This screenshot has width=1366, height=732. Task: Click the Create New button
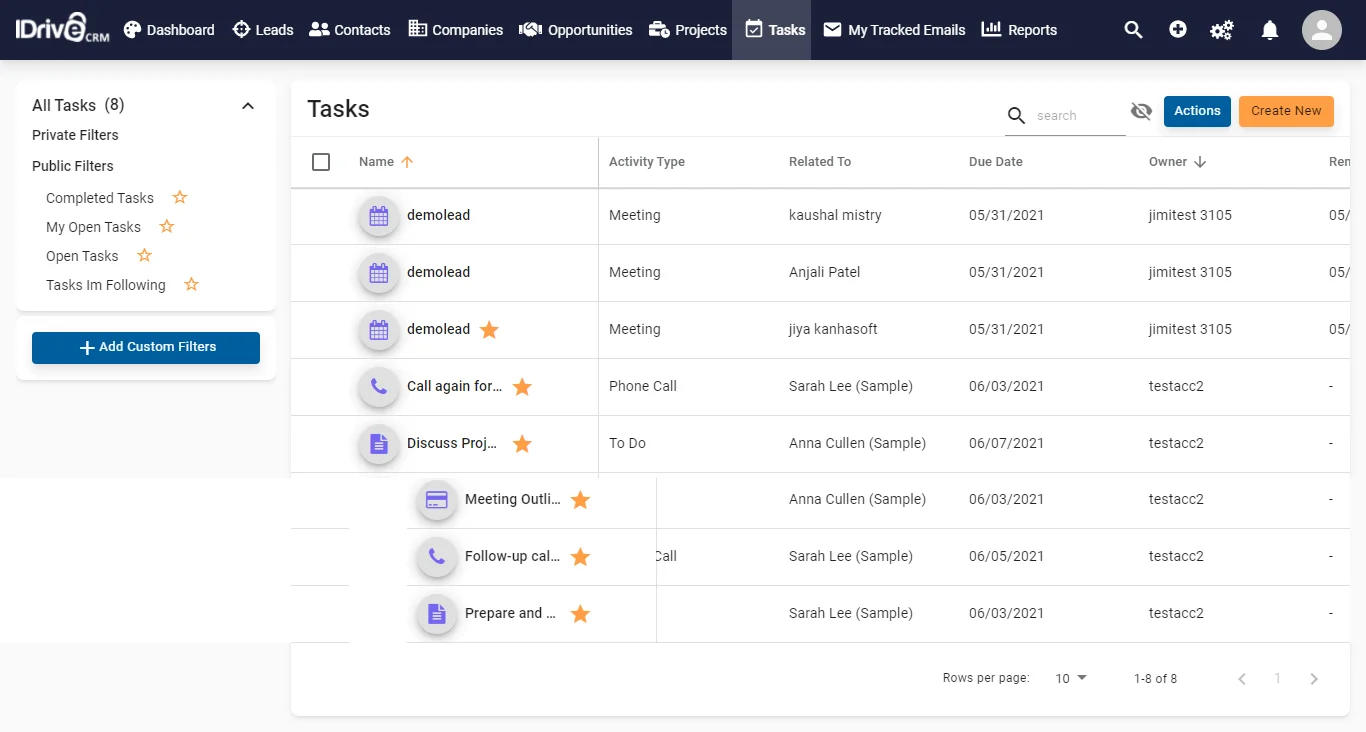[x=1286, y=111]
